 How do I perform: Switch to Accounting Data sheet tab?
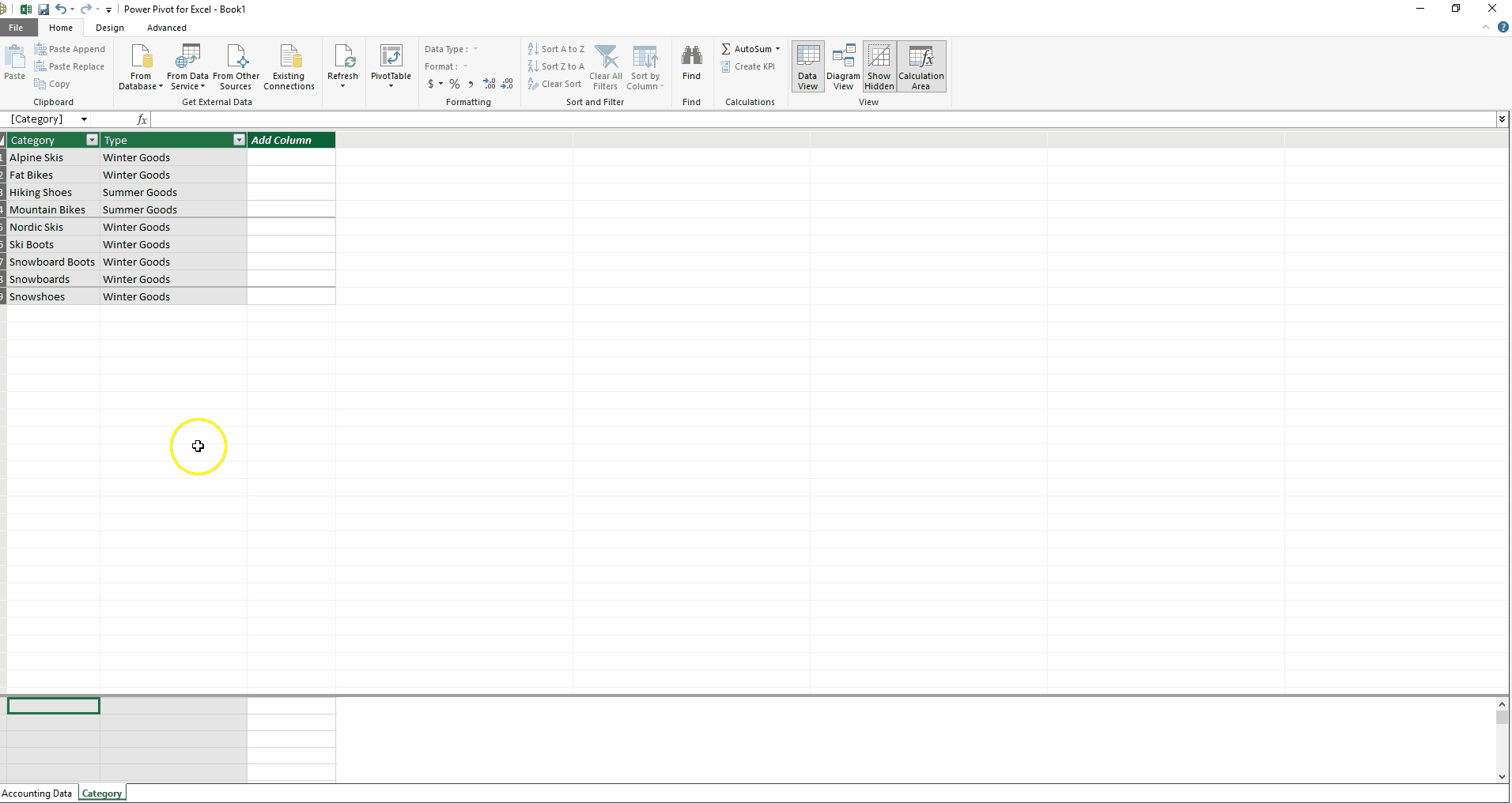pyautogui.click(x=37, y=794)
